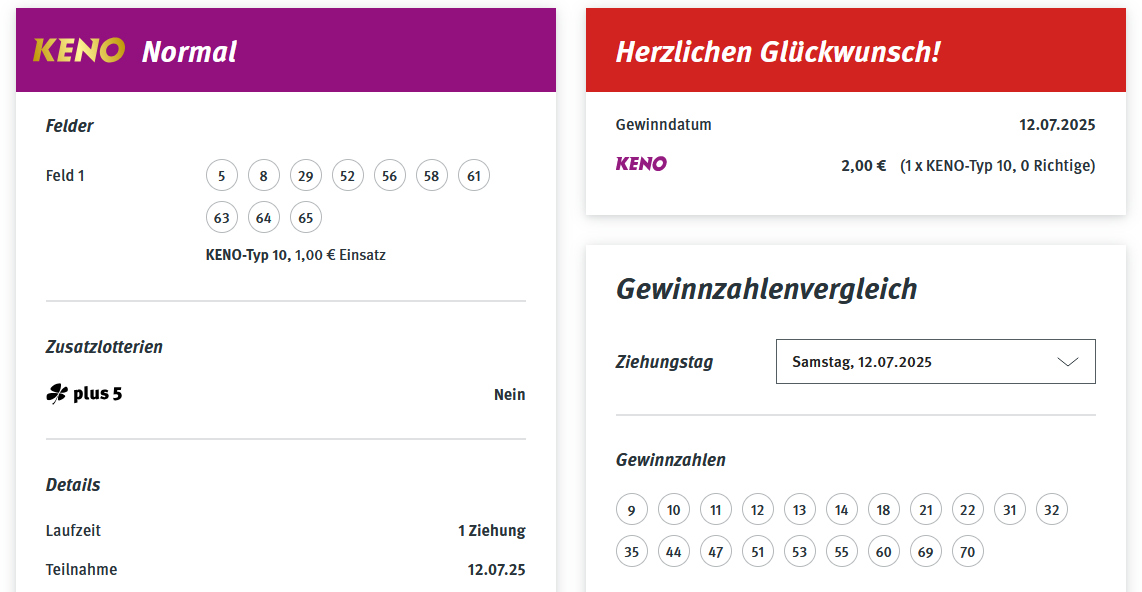The image size is (1142, 592).
Task: Pick winning number ball 18
Action: [883, 510]
